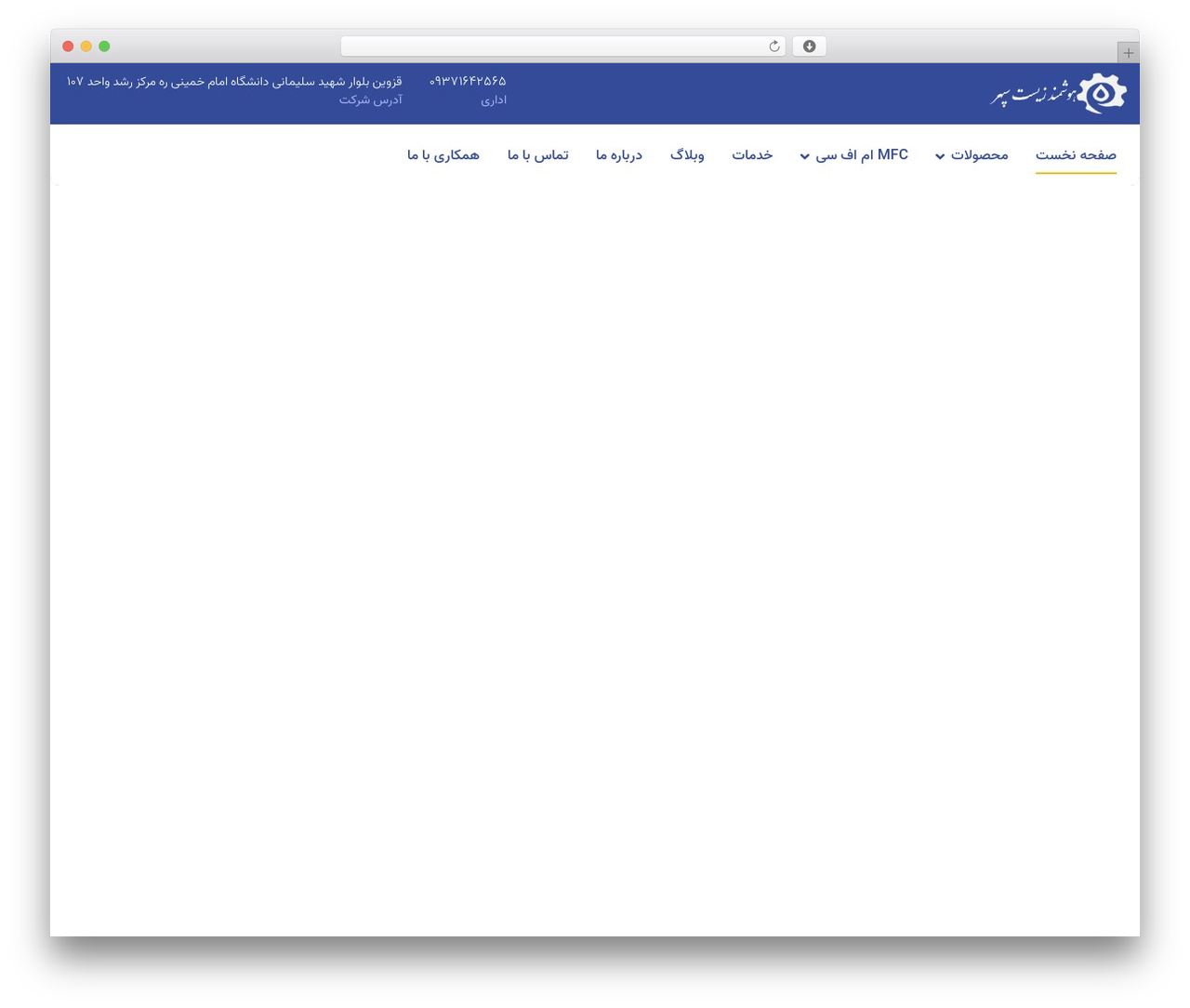Click the browser address bar
The image size is (1190, 1008).
tap(562, 46)
